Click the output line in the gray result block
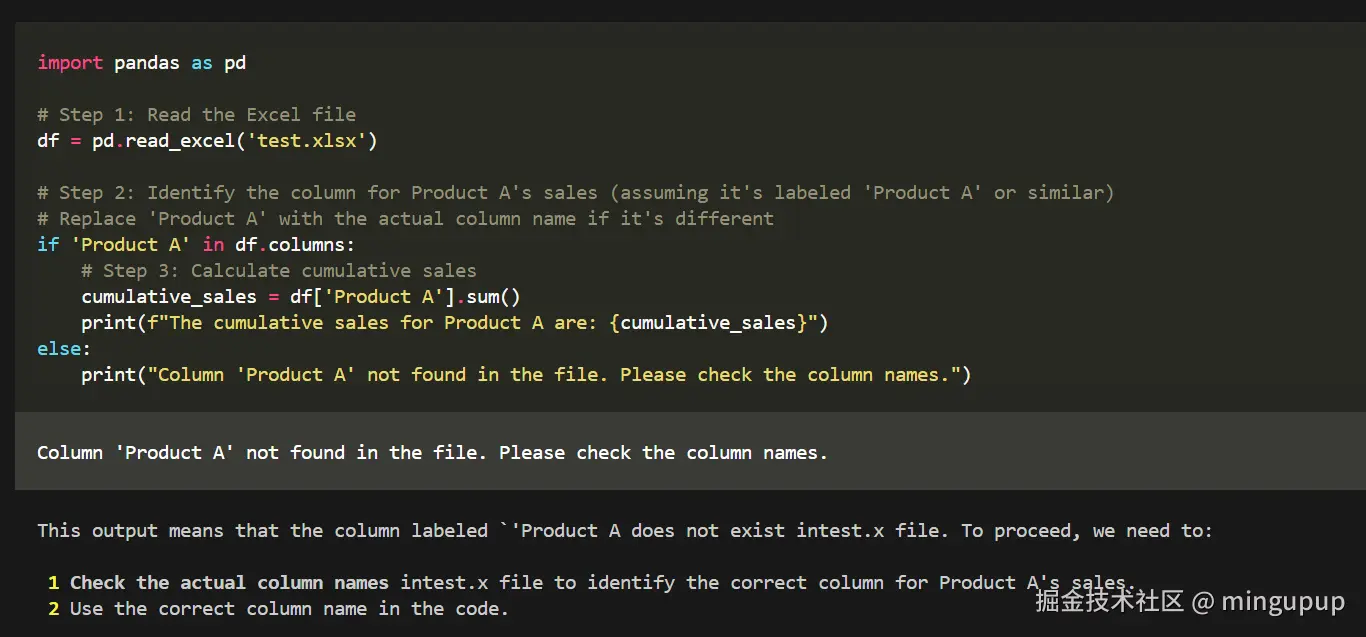1366x637 pixels. [x=432, y=453]
